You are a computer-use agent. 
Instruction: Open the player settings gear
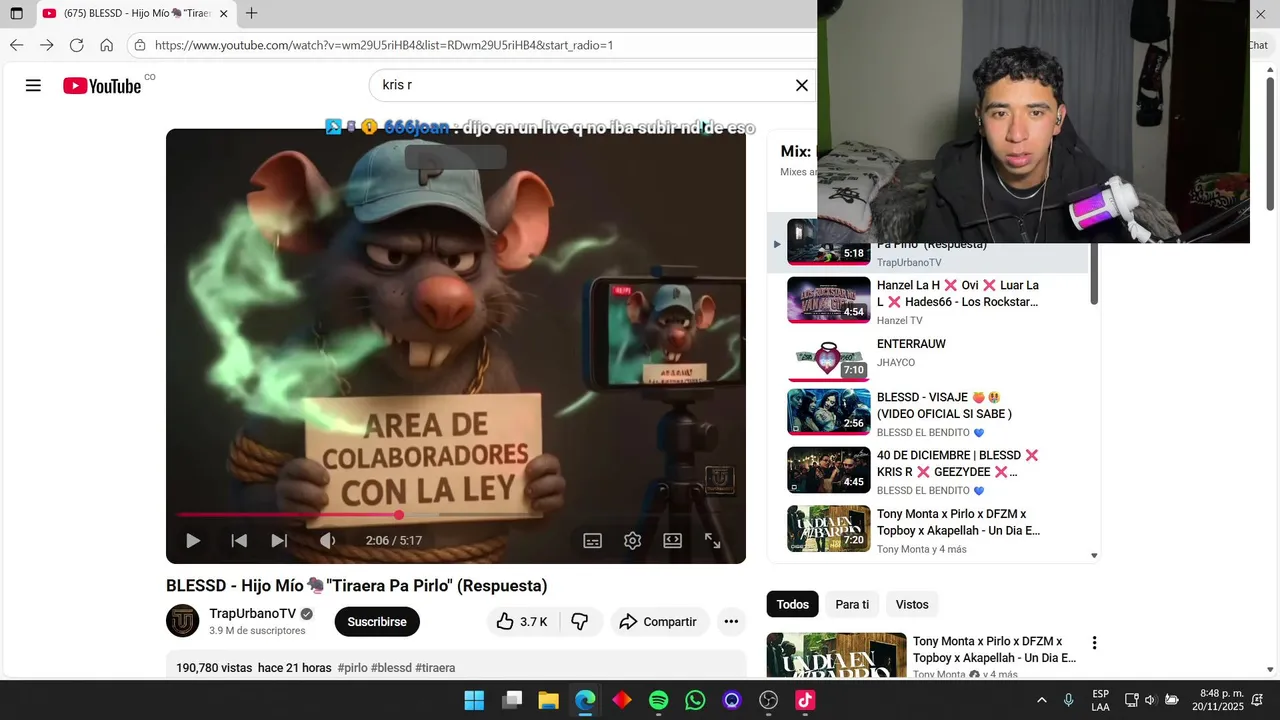click(632, 541)
